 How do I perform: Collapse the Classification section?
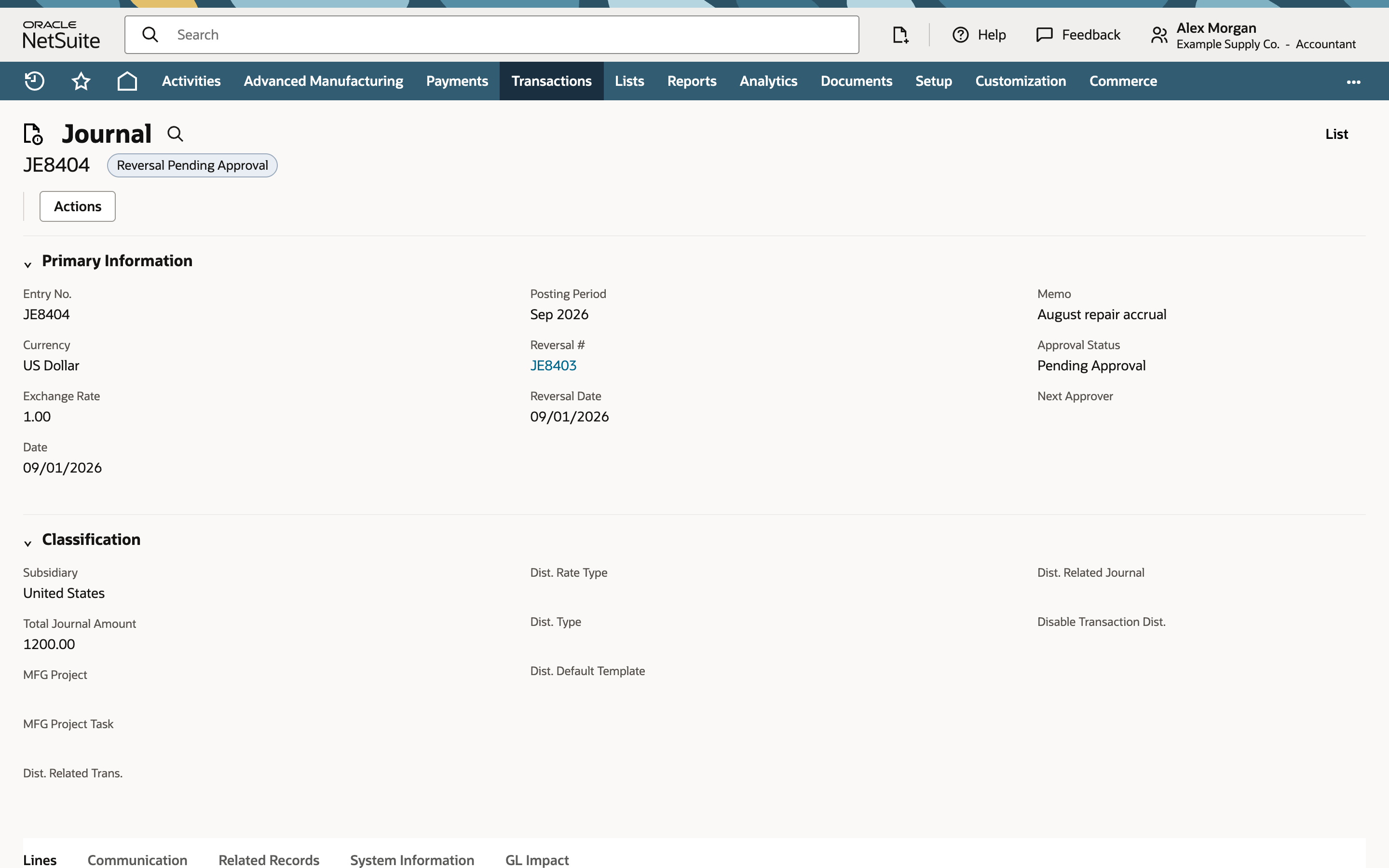[27, 543]
